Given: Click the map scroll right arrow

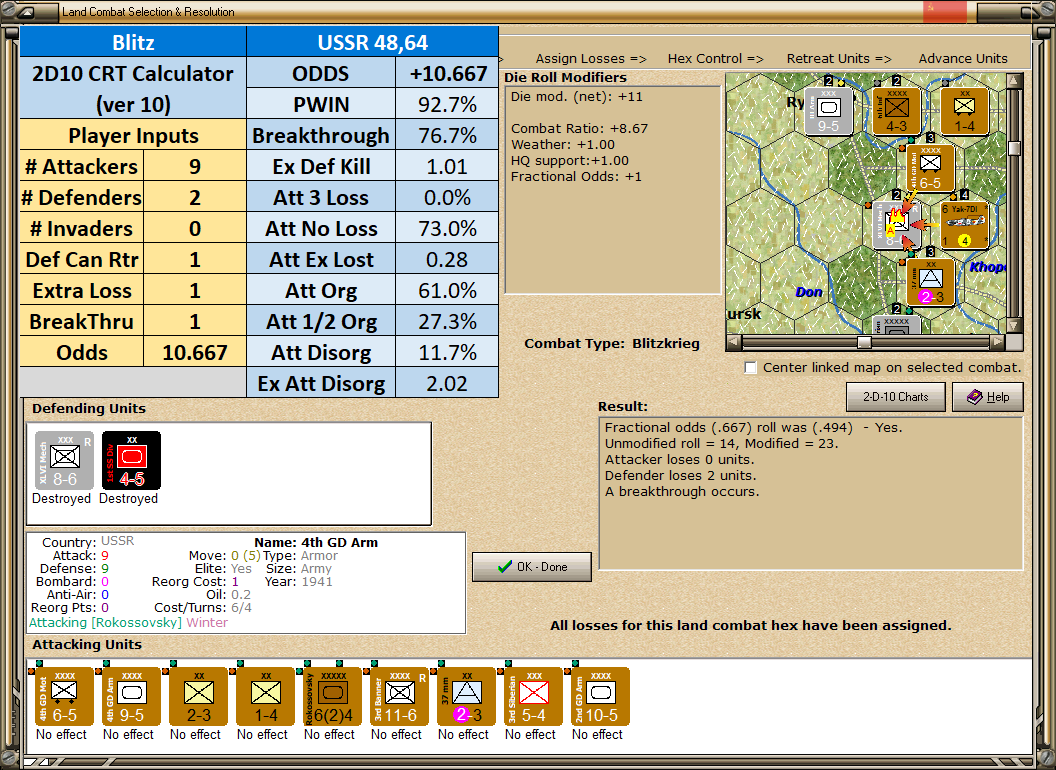Looking at the screenshot, I should [998, 342].
